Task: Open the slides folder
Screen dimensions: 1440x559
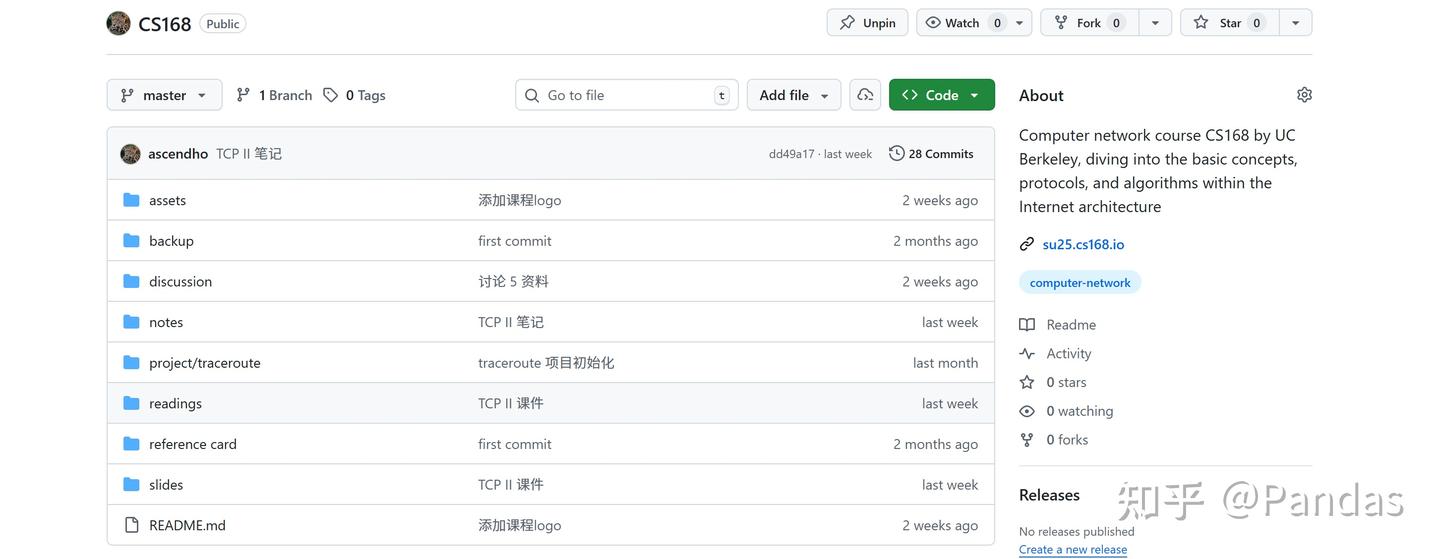Action: point(166,485)
